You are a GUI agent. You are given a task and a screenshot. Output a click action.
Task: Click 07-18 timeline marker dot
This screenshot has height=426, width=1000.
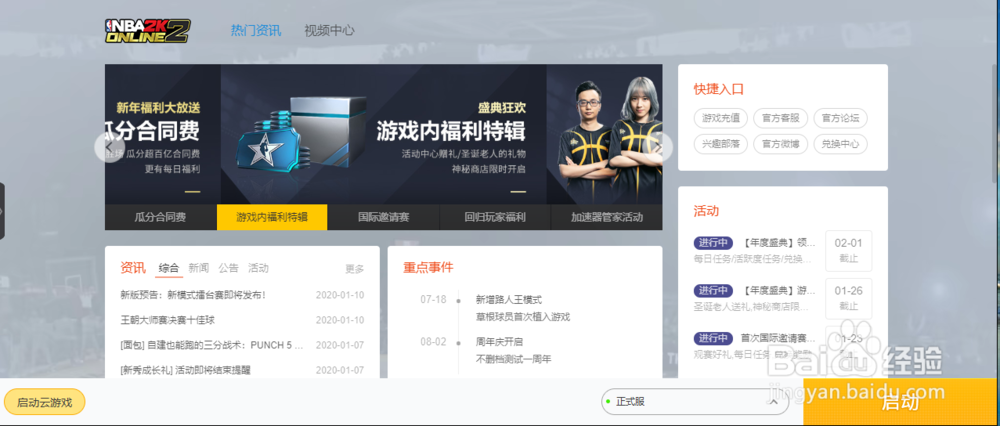459,300
